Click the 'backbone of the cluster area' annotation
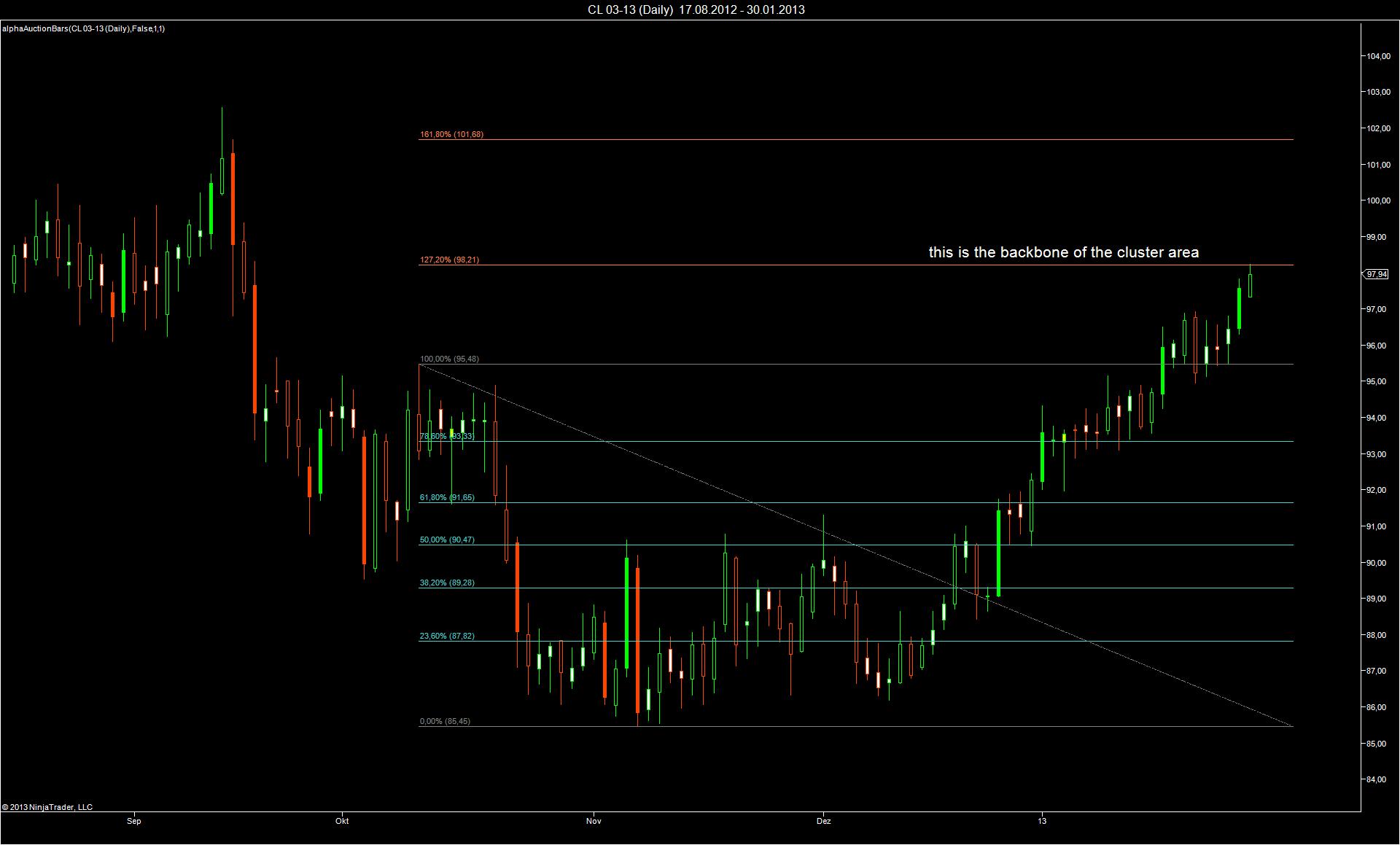Viewport: 1400px width, 845px height. [1064, 252]
